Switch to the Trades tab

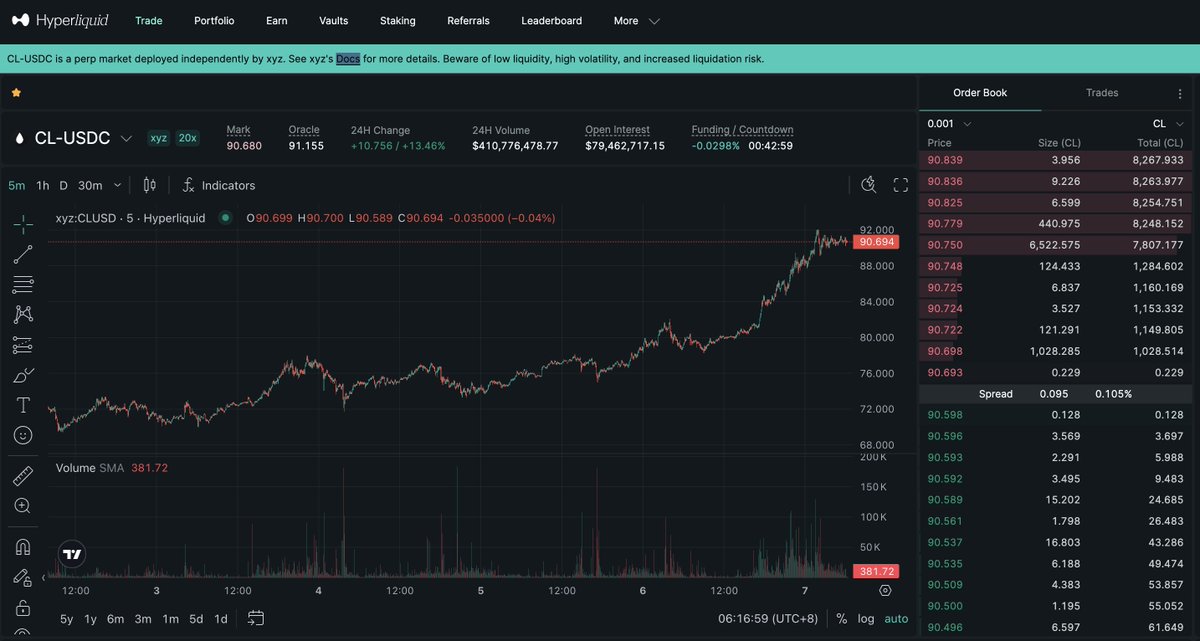click(x=1101, y=92)
